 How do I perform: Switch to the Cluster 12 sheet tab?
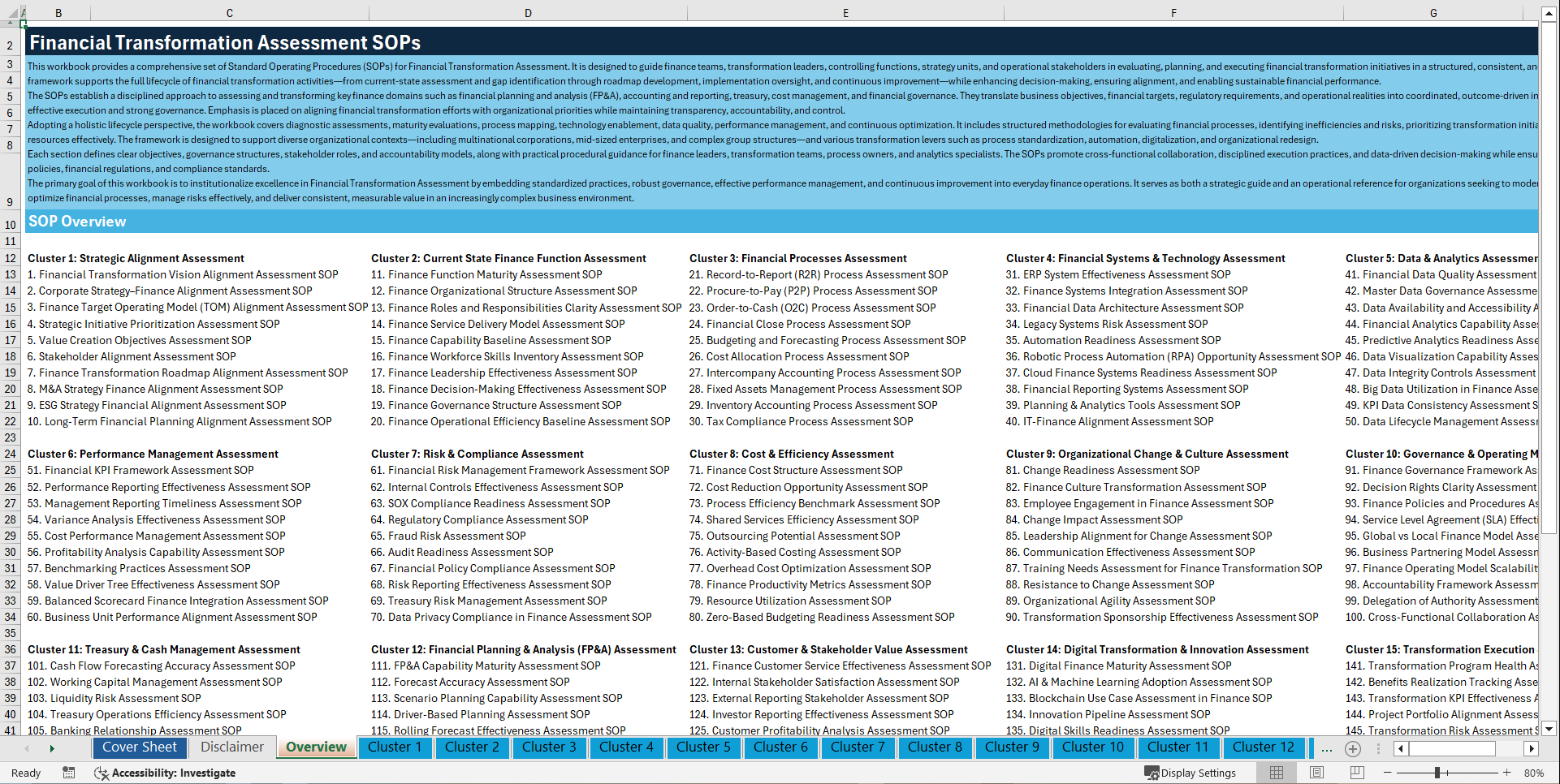pos(1264,747)
